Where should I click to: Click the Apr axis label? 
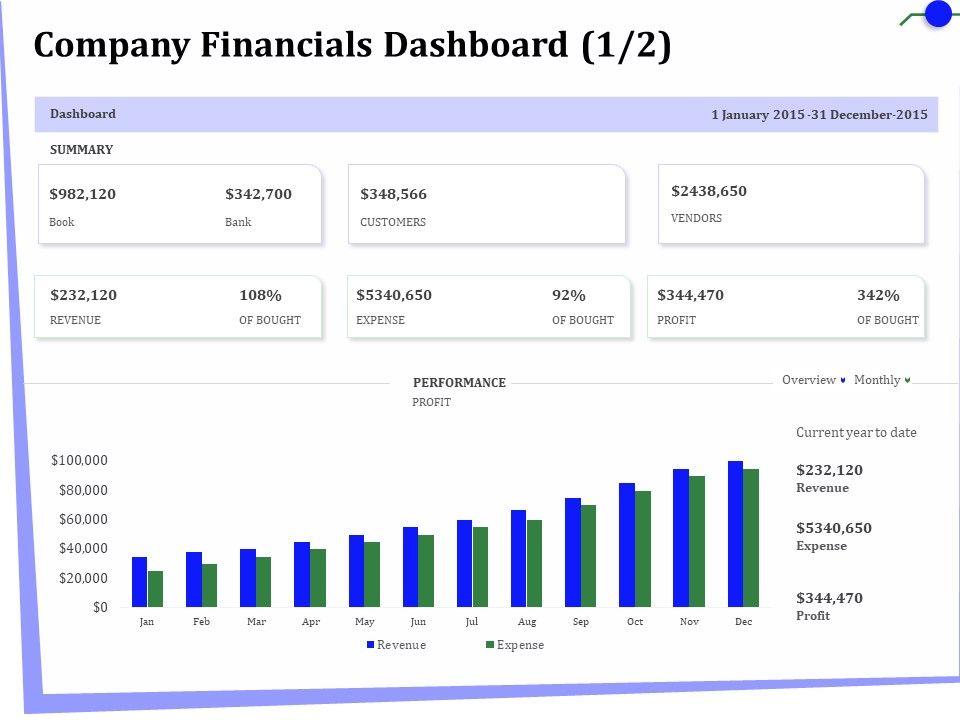[x=311, y=621]
